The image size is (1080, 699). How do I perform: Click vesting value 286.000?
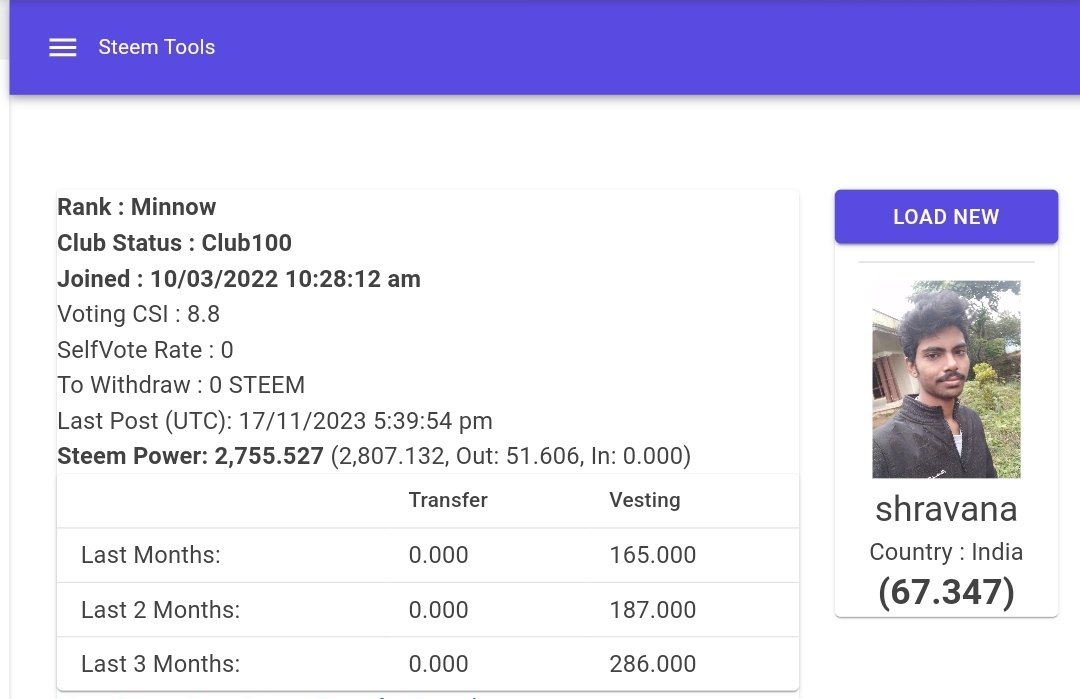652,664
